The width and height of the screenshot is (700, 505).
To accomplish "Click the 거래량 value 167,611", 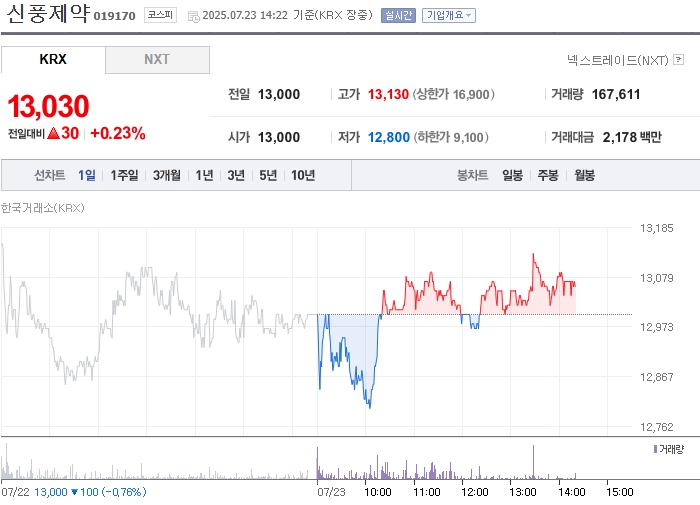I will click(616, 94).
